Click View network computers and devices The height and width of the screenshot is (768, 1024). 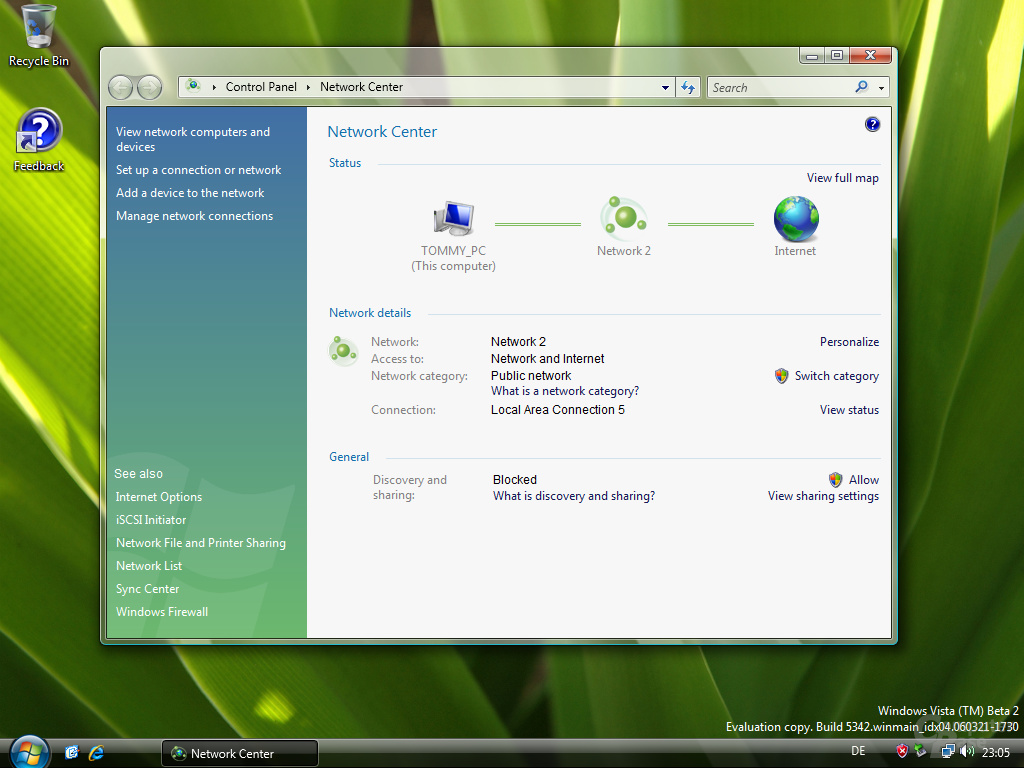coord(193,139)
